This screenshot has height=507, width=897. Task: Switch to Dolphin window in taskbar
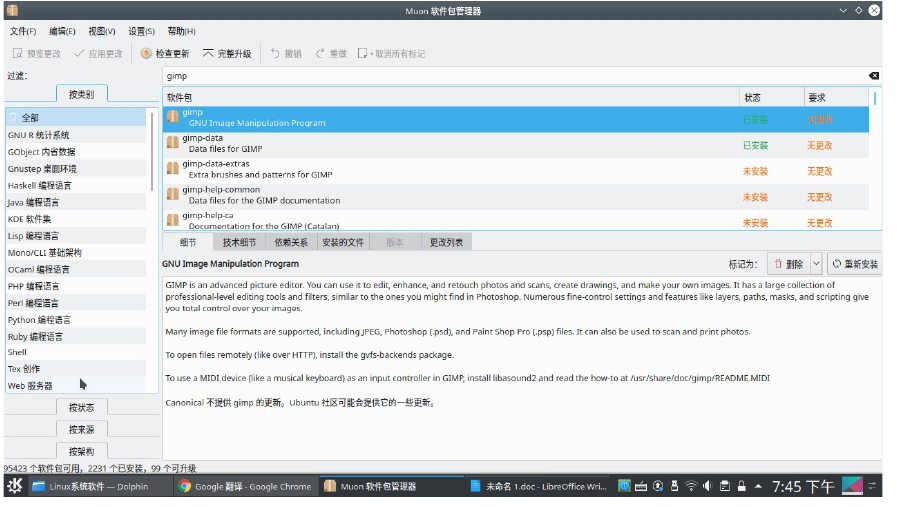100,486
